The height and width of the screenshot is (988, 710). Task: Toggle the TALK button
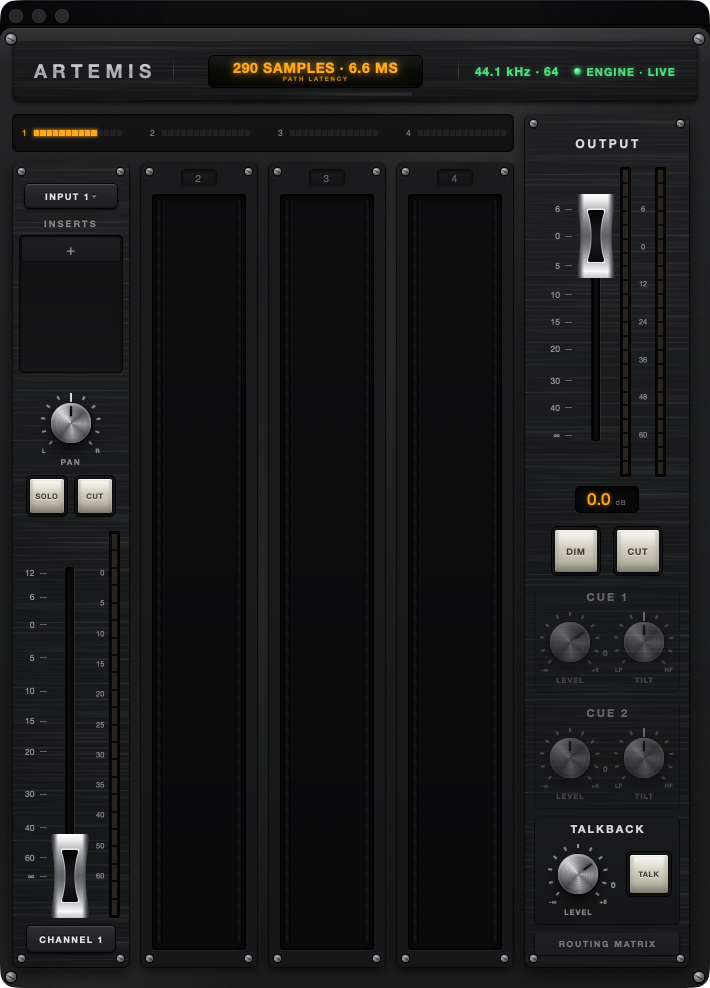(649, 874)
